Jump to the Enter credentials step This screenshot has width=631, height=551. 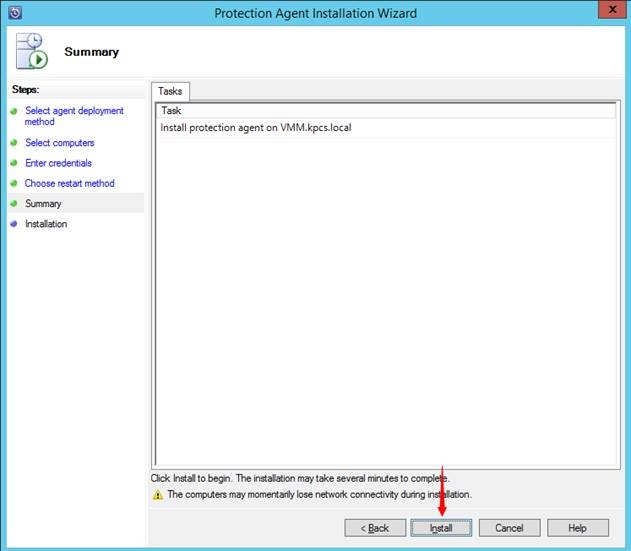(58, 163)
